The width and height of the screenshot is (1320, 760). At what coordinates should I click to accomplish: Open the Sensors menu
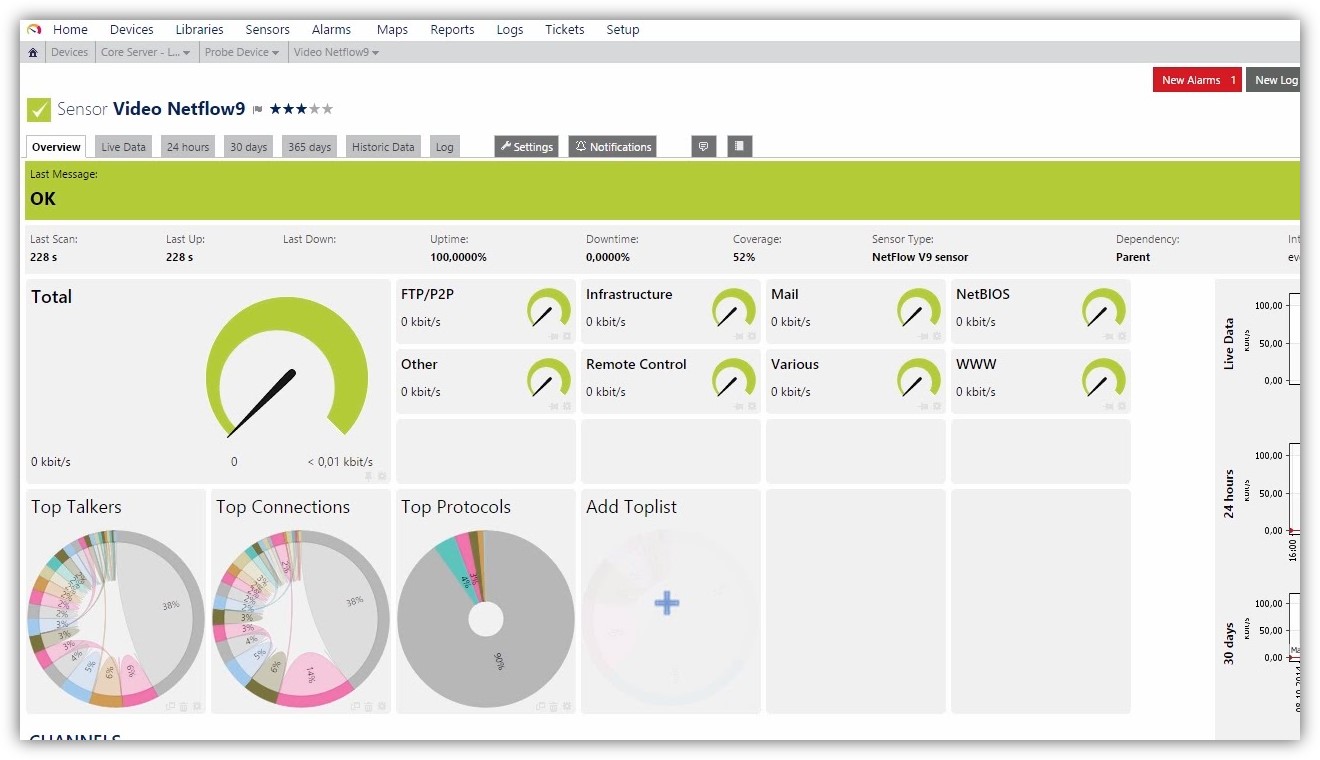(x=267, y=30)
